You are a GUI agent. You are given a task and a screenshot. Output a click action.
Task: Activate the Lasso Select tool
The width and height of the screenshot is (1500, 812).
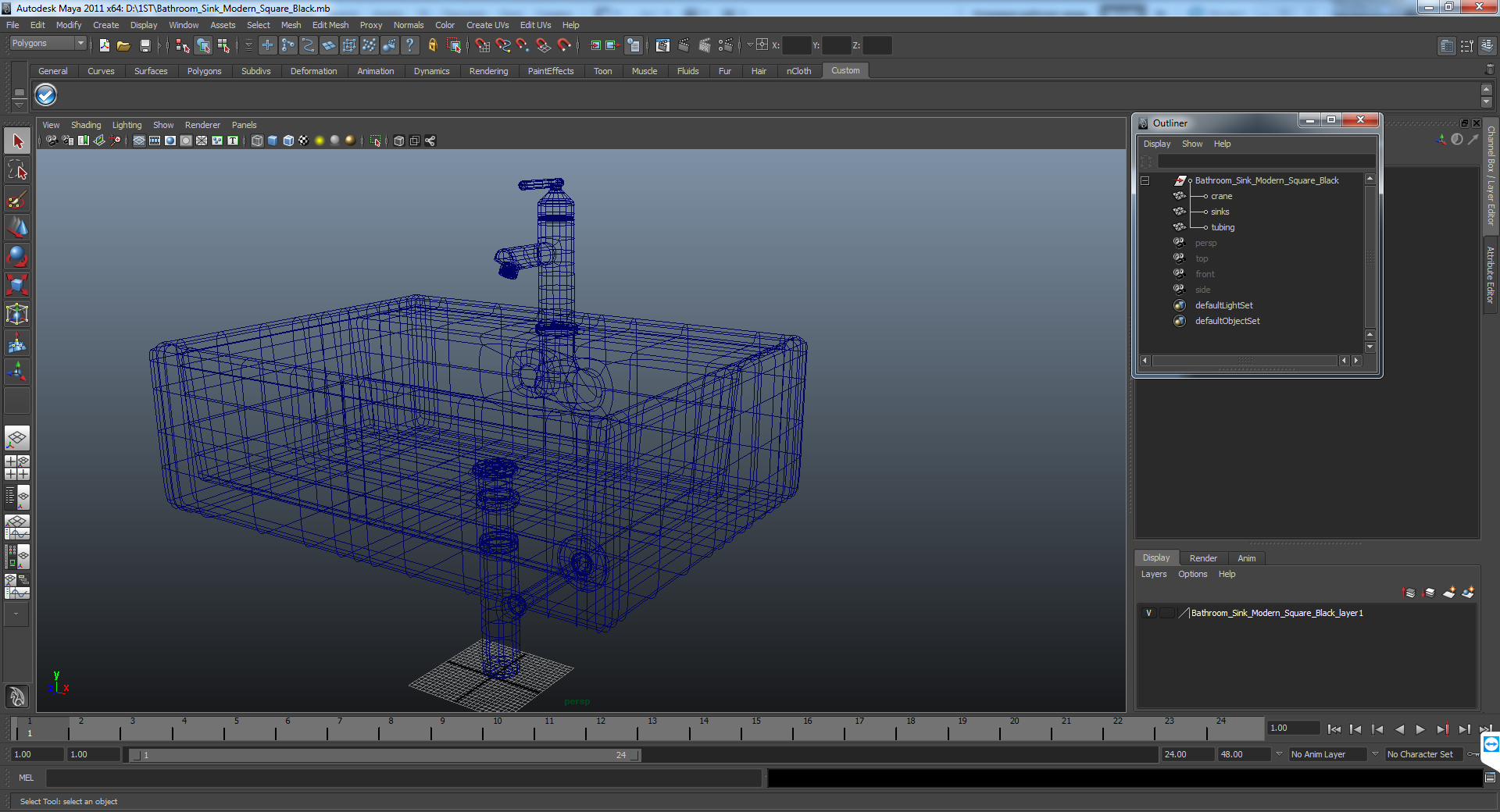click(17, 170)
